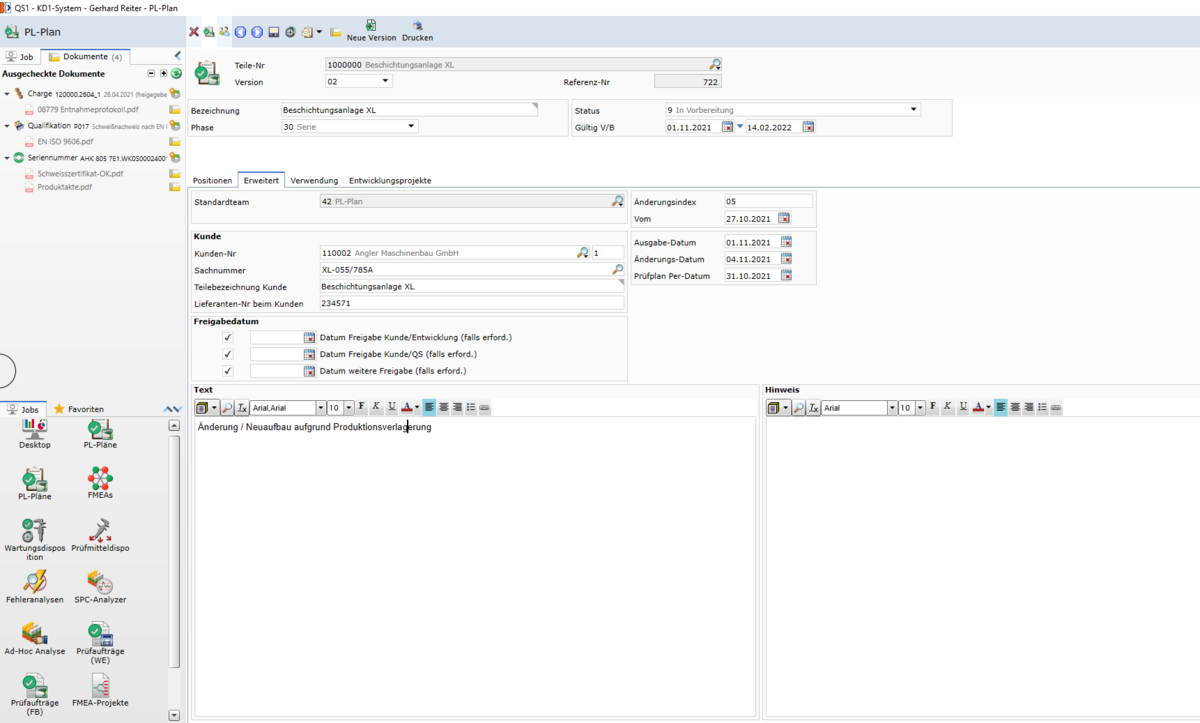Enable left alignment in Hinweis editor toolbar
Screen dimensions: 1200x723
click(x=1001, y=407)
